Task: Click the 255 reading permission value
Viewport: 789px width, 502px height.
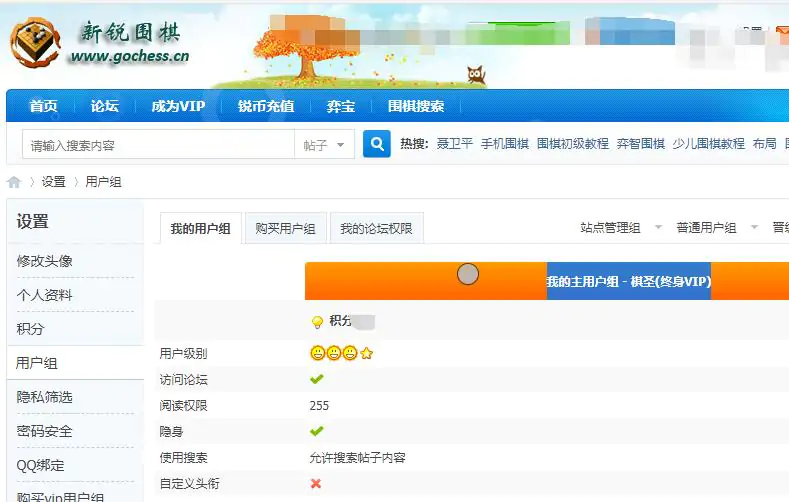Action: coord(319,405)
